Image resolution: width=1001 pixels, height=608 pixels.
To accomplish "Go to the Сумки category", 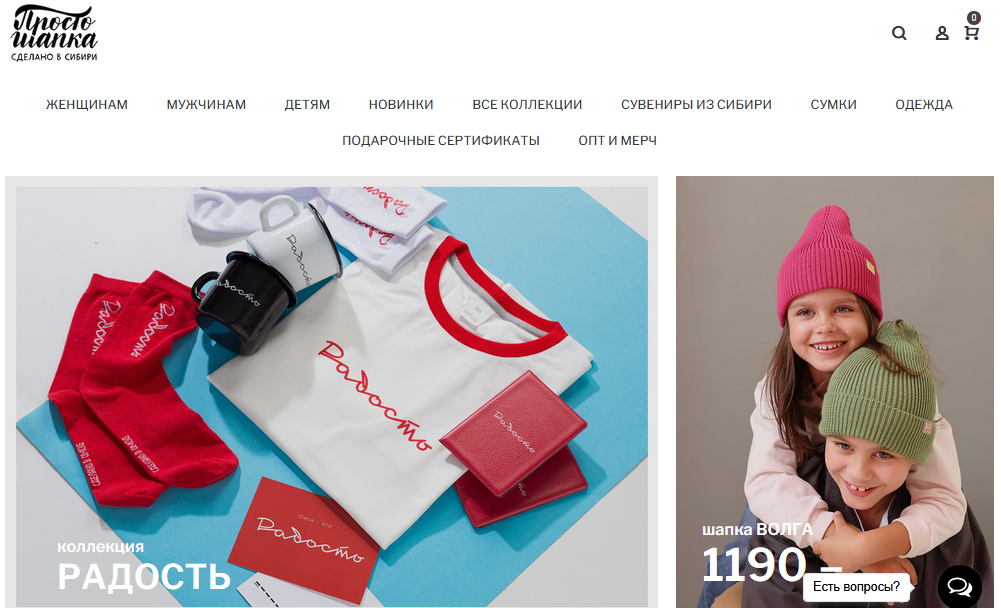I will click(x=834, y=105).
